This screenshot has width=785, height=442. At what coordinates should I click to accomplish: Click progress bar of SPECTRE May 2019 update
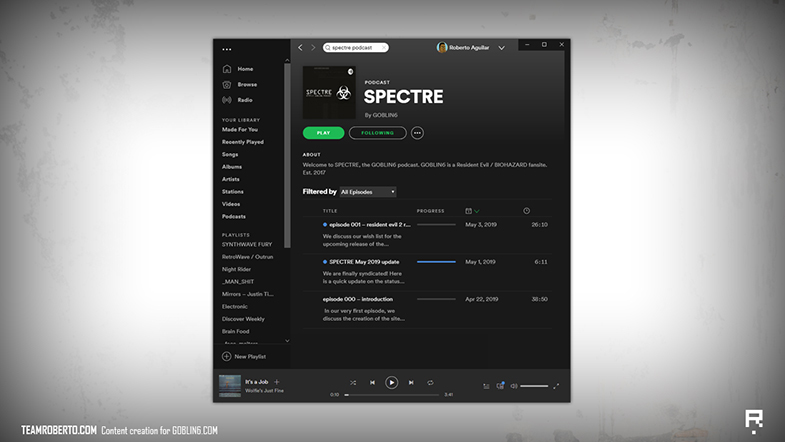point(436,262)
